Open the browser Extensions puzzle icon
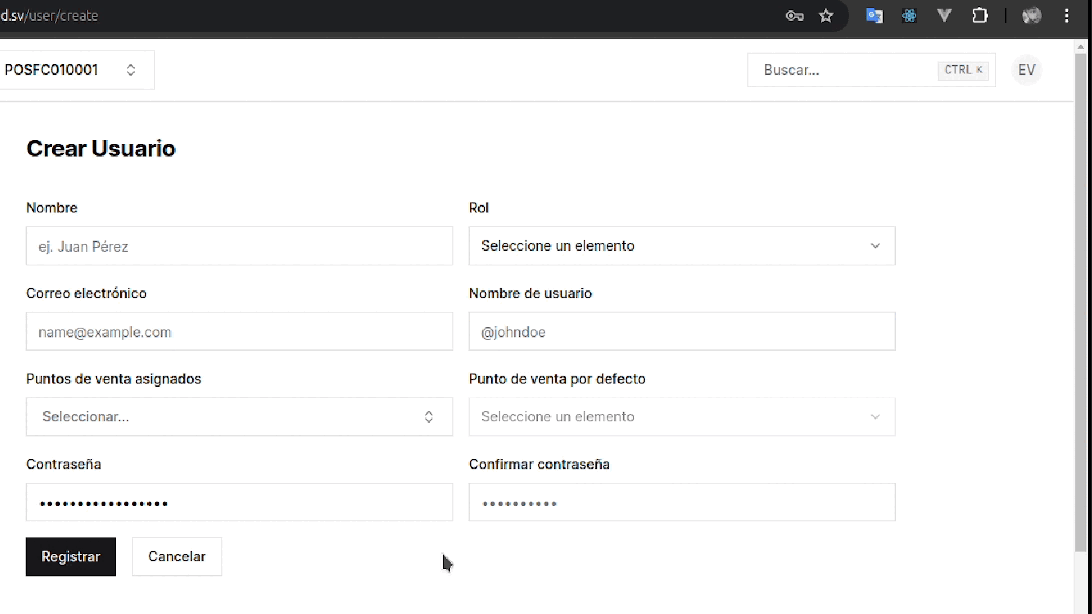 (980, 16)
